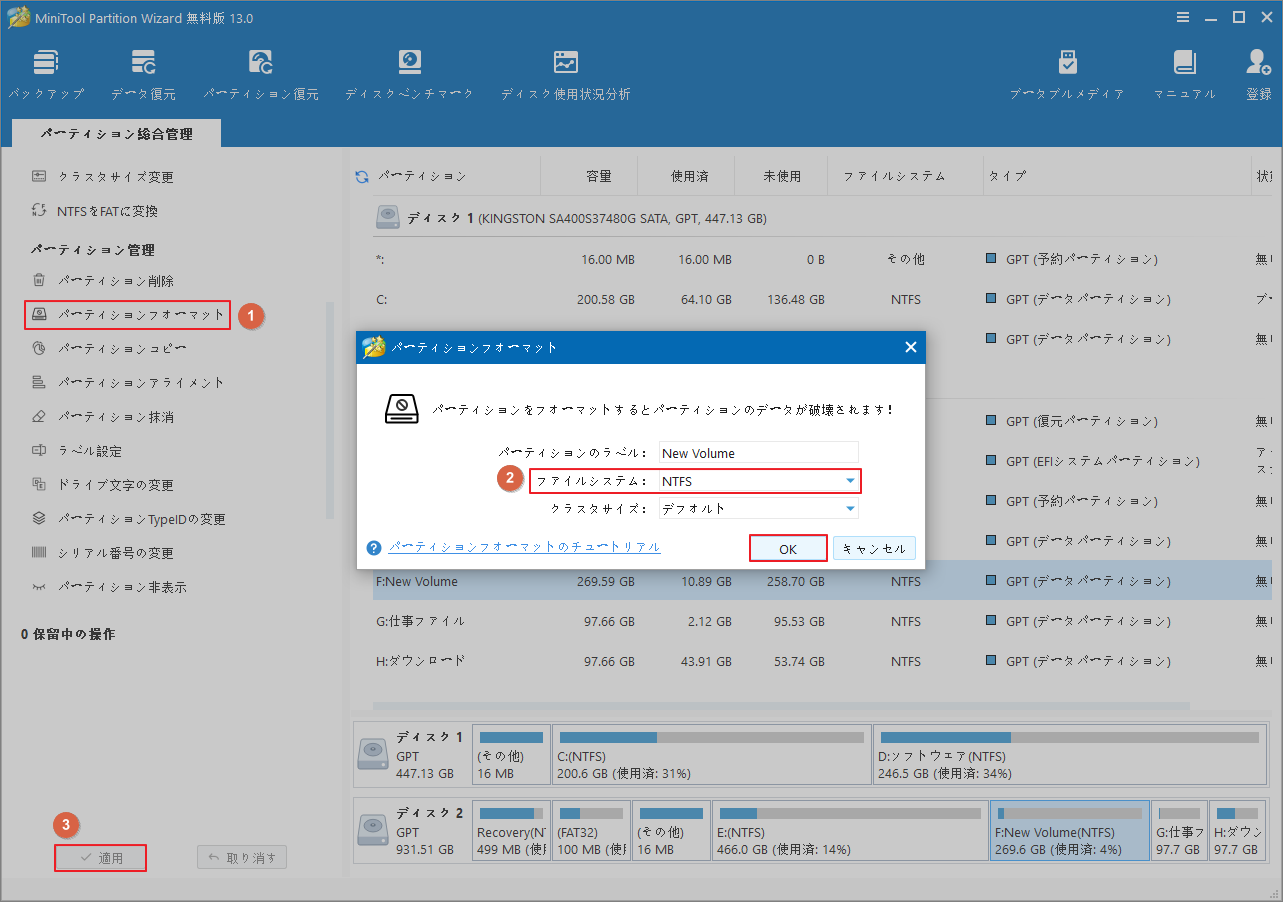
Task: Open the パーティションフォーマットのチュートリアル link
Action: pos(525,547)
